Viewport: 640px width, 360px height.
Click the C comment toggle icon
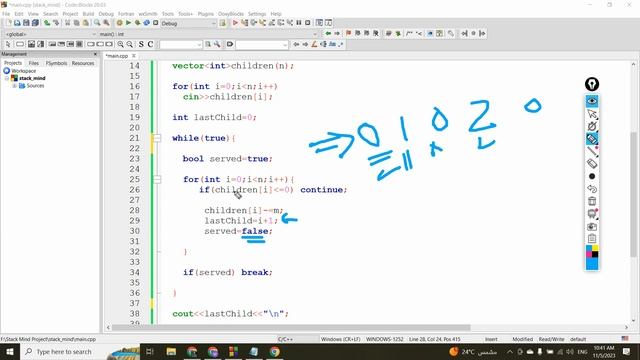click(150, 44)
